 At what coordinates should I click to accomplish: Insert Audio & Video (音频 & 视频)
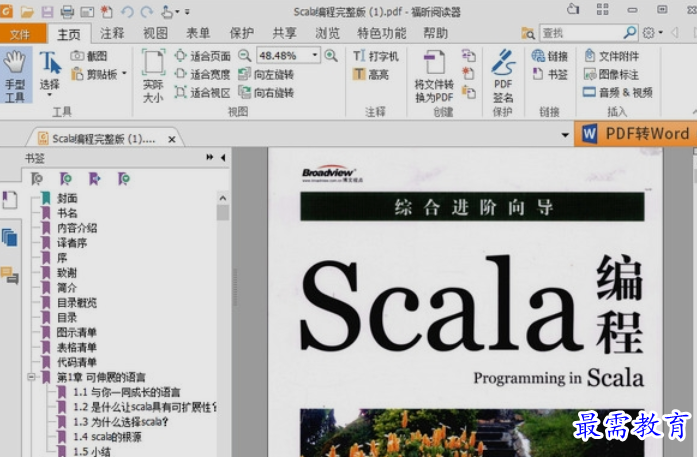coord(618,92)
